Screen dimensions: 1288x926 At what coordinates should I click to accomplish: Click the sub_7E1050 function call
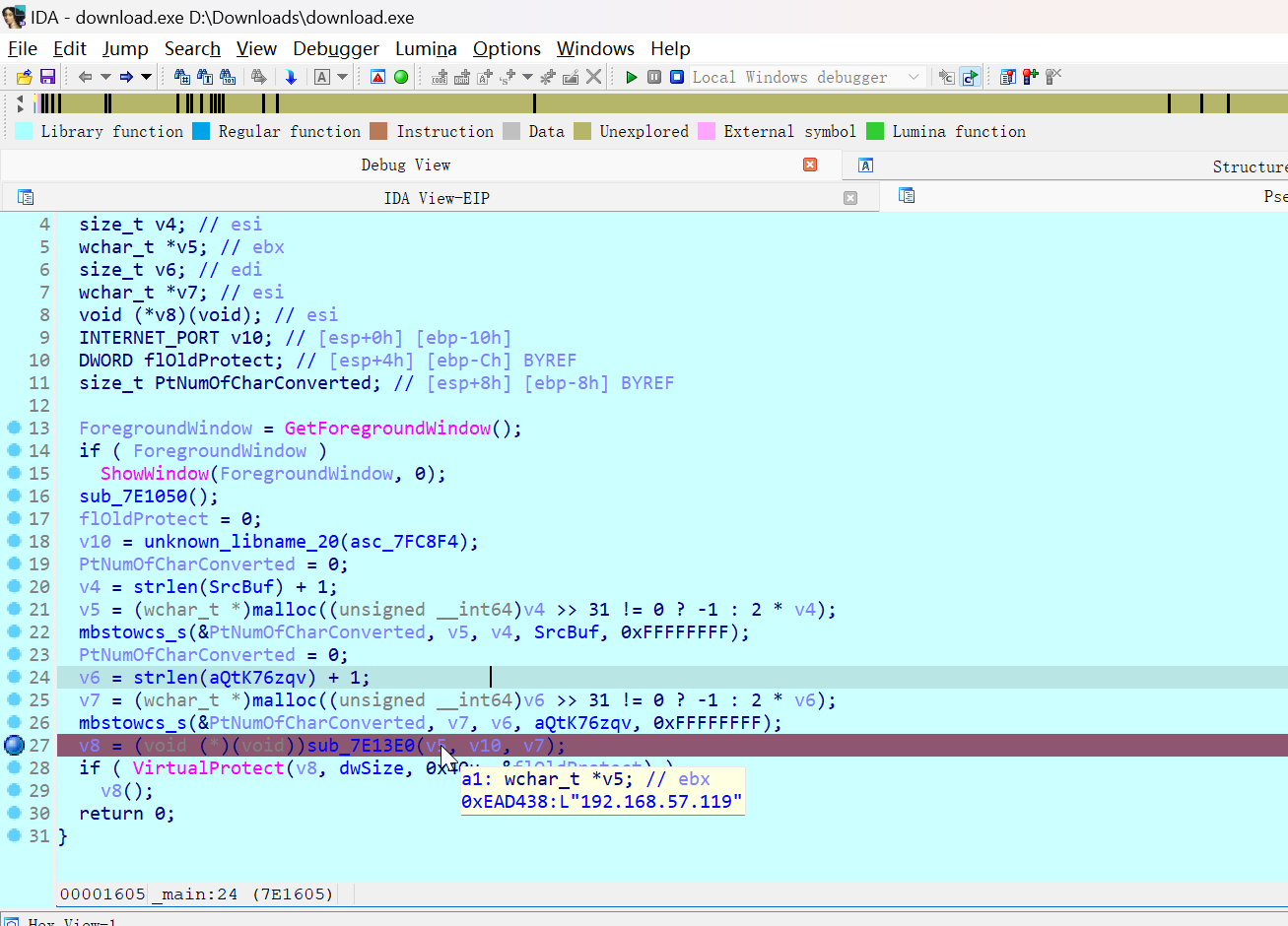click(x=139, y=496)
